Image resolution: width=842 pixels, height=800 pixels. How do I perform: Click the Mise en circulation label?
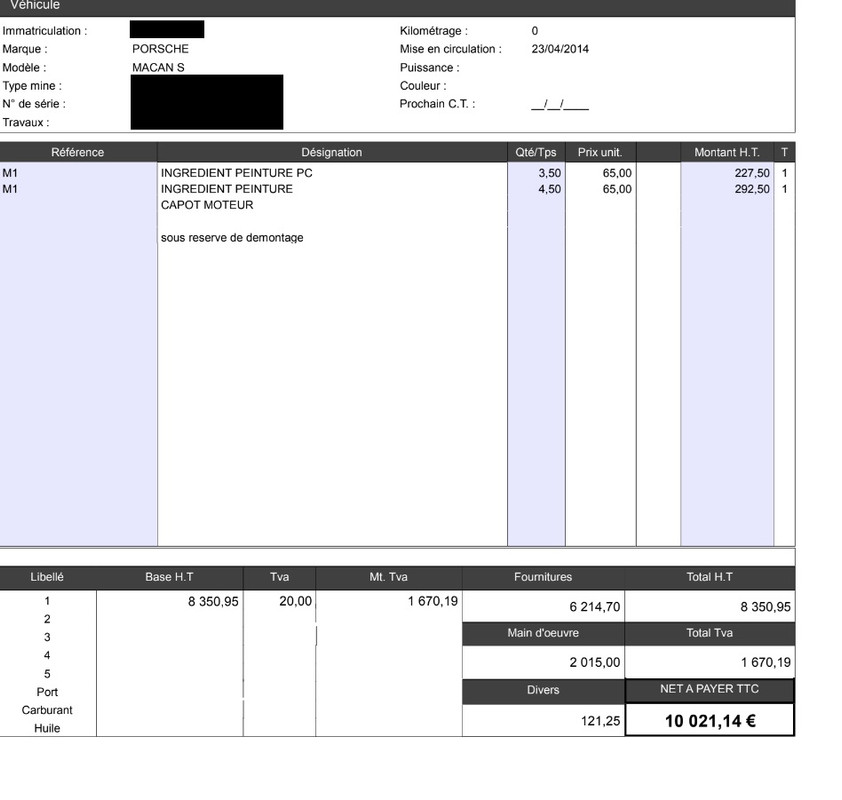(451, 49)
